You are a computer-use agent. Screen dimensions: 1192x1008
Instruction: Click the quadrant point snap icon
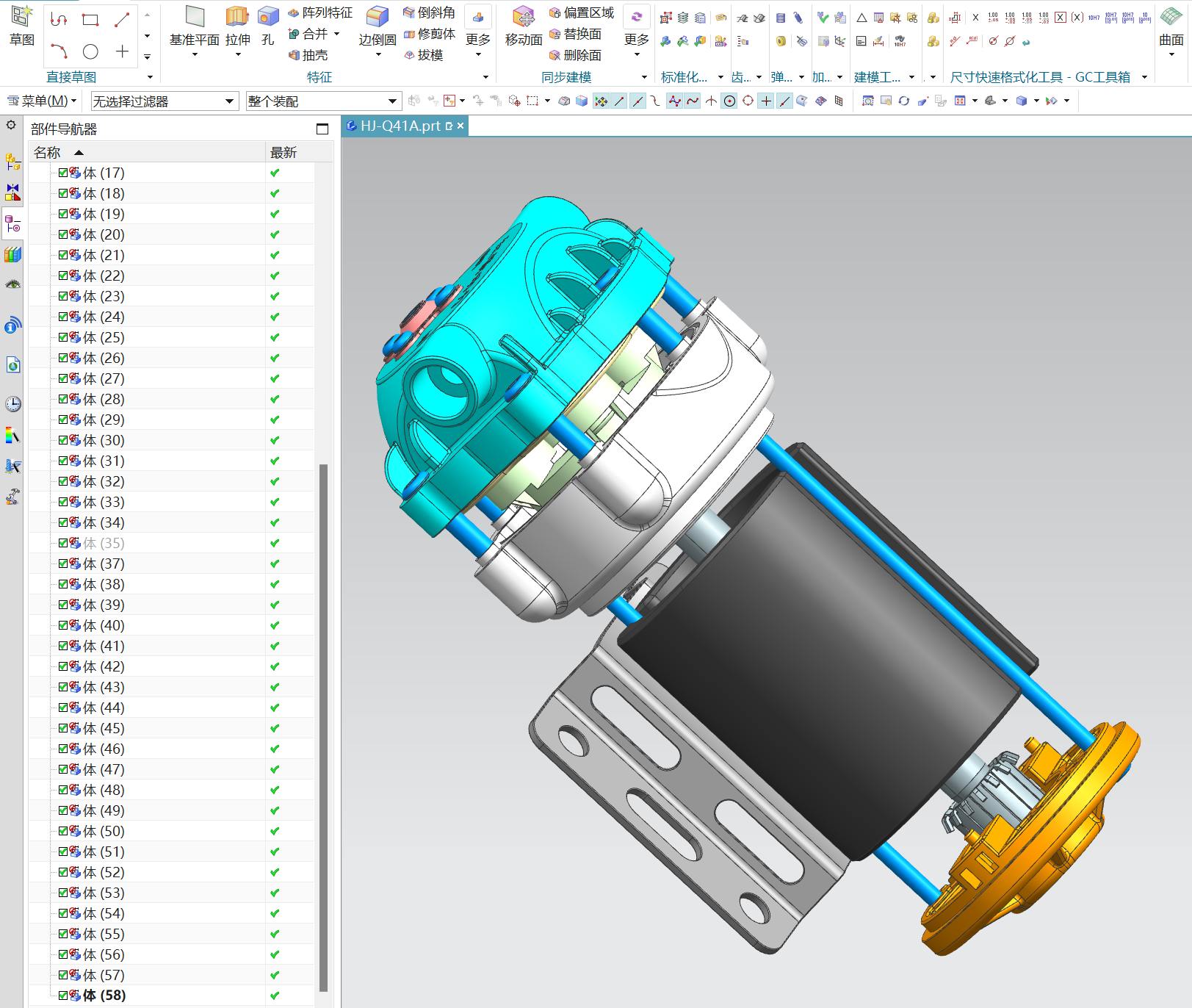[748, 101]
